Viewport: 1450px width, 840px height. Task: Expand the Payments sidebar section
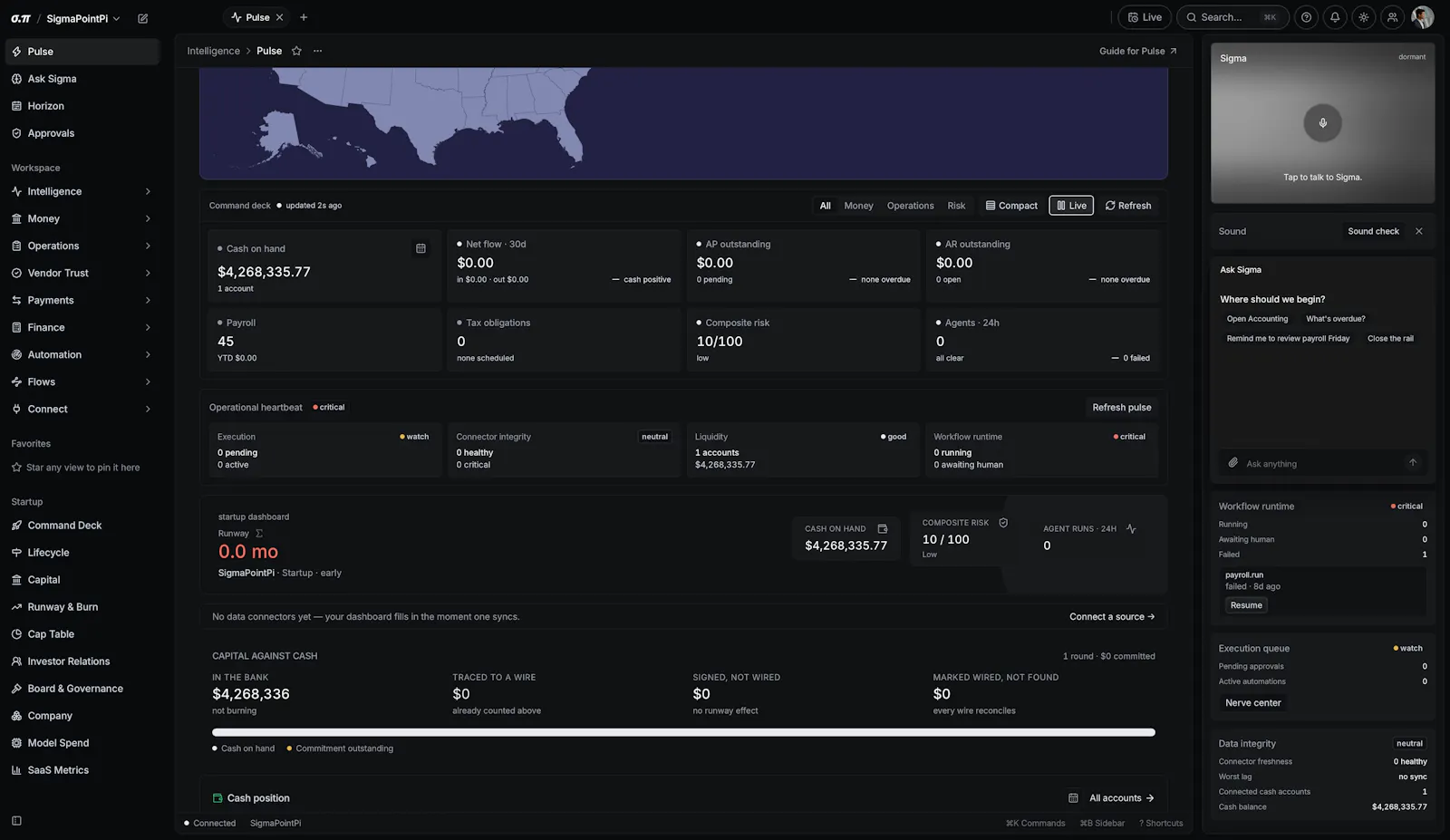[x=82, y=300]
